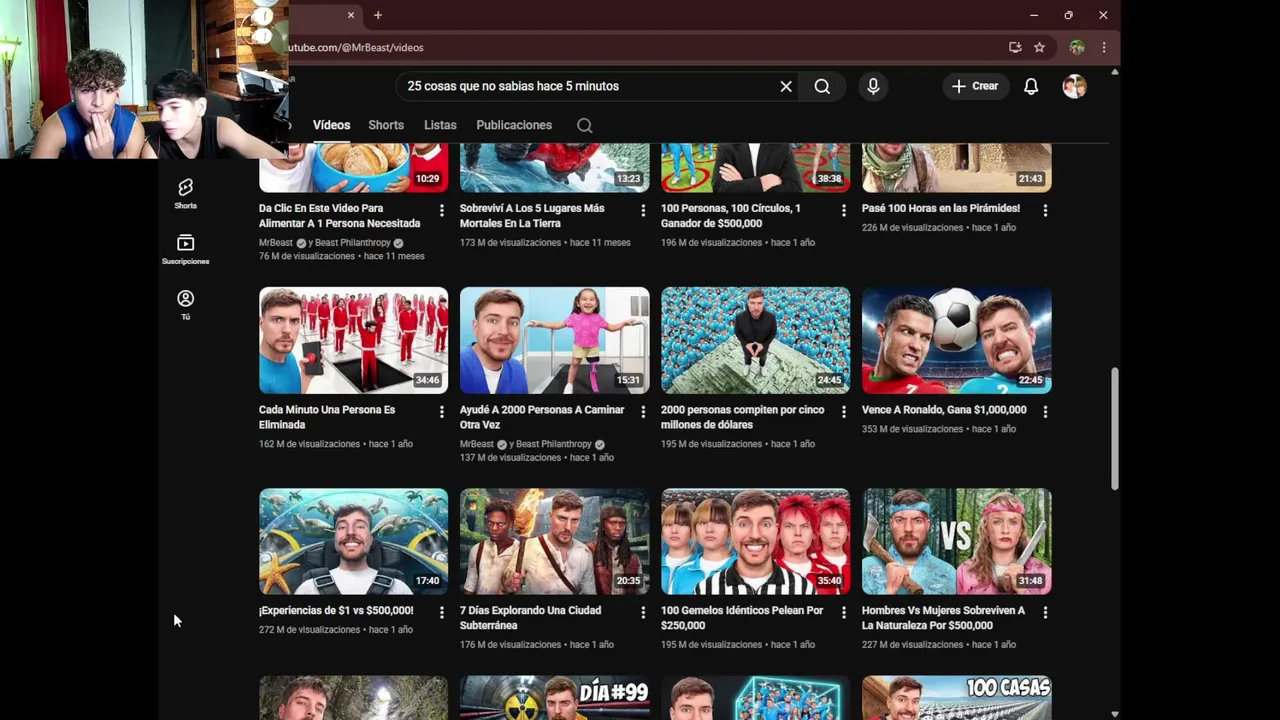This screenshot has height=720, width=1280.
Task: Open title Pasé 100 Horas en las Pirámides
Action: pyautogui.click(x=941, y=208)
